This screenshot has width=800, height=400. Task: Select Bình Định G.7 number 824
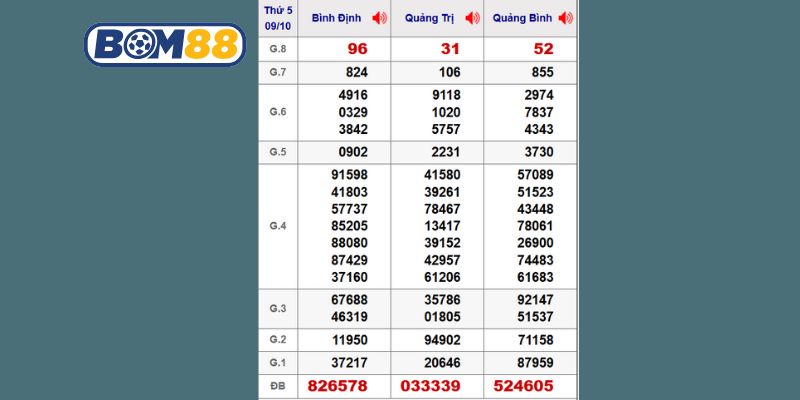[x=357, y=72]
